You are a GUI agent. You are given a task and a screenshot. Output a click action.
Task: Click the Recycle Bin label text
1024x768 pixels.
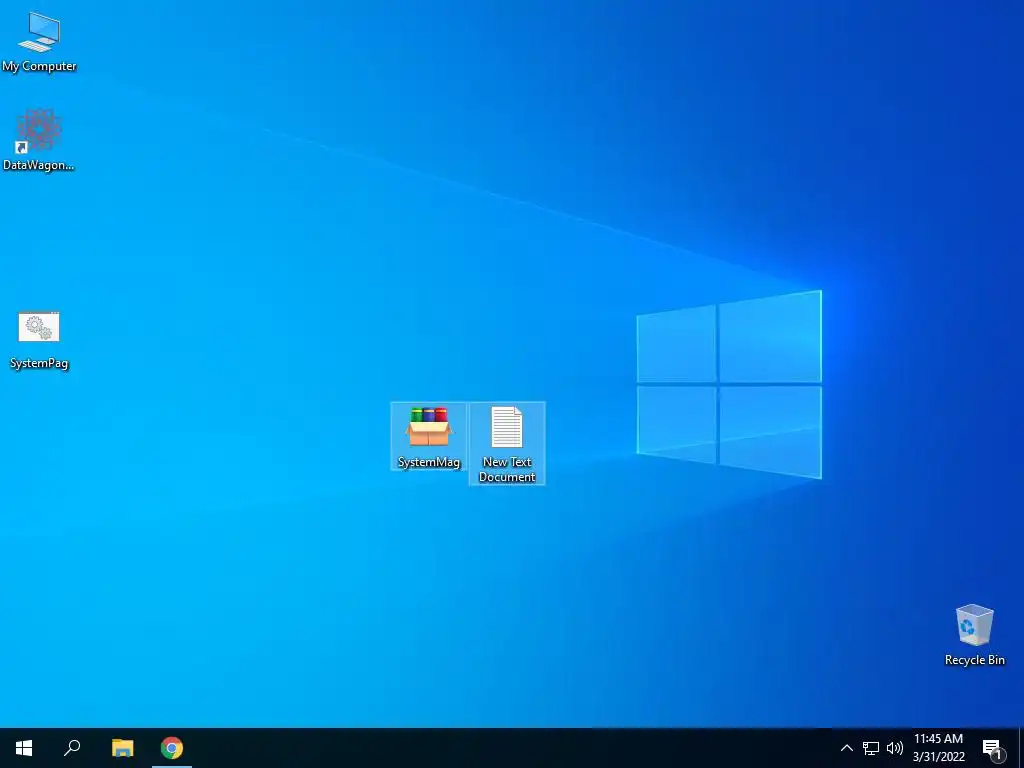pyautogui.click(x=974, y=660)
